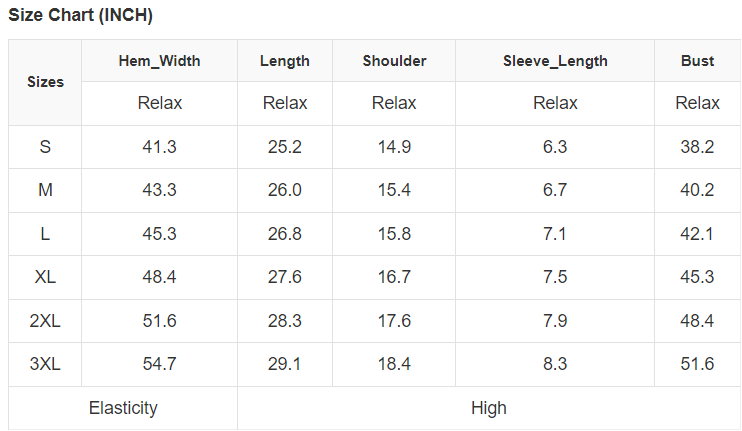Click the Elasticity row label
The image size is (742, 431).
coord(123,408)
